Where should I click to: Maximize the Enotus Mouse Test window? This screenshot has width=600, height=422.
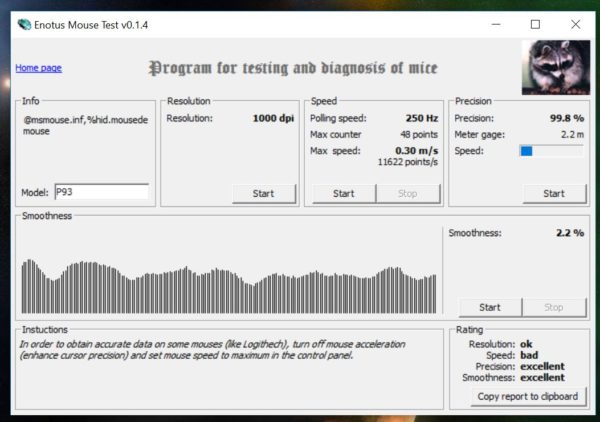[x=535, y=24]
